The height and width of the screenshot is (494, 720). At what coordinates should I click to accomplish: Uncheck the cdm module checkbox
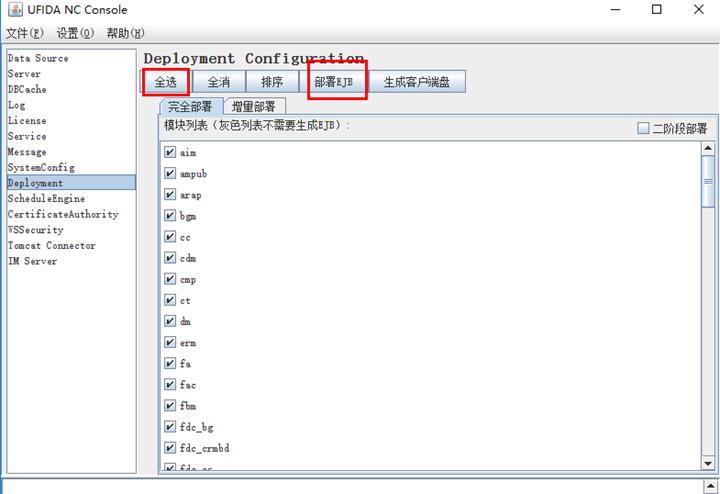(170, 258)
